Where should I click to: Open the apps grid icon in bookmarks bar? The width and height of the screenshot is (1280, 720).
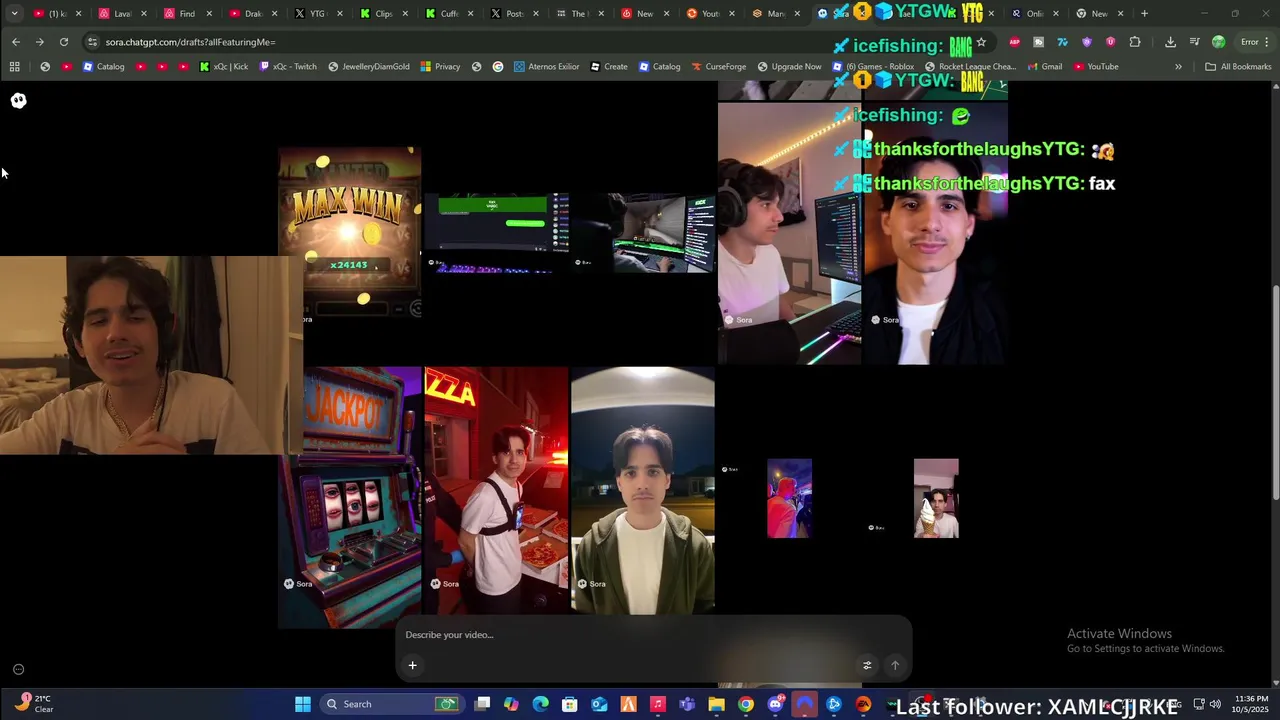coord(14,66)
